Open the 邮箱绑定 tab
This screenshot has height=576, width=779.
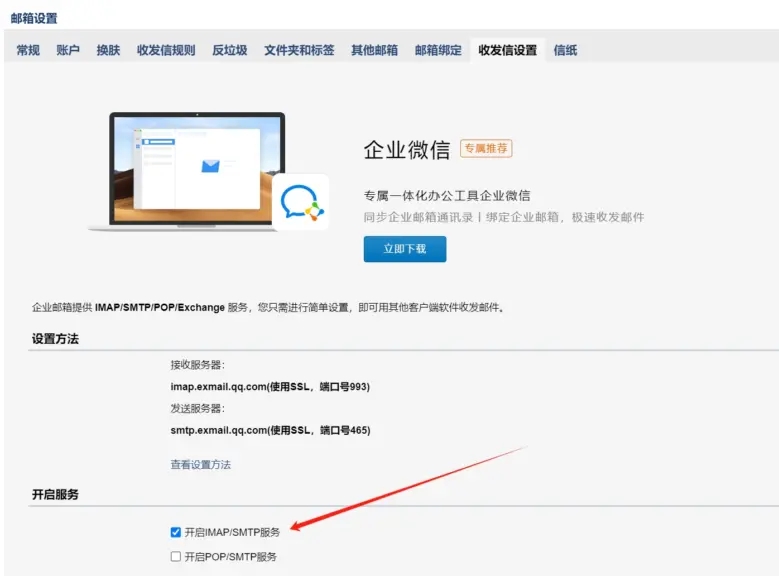[x=438, y=50]
